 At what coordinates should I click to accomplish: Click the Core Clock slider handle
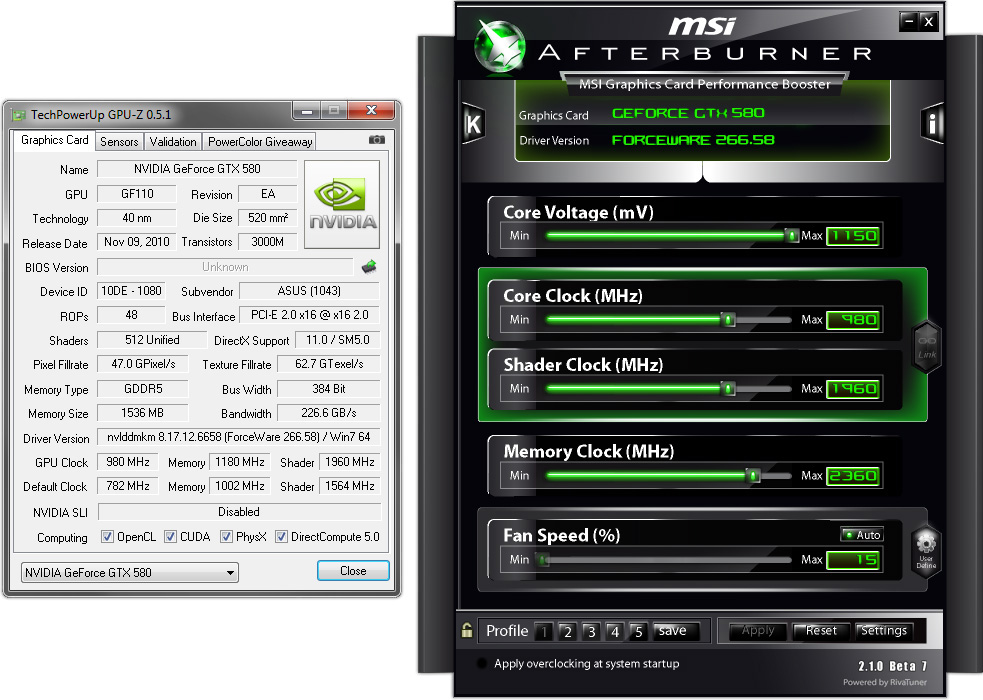(728, 320)
